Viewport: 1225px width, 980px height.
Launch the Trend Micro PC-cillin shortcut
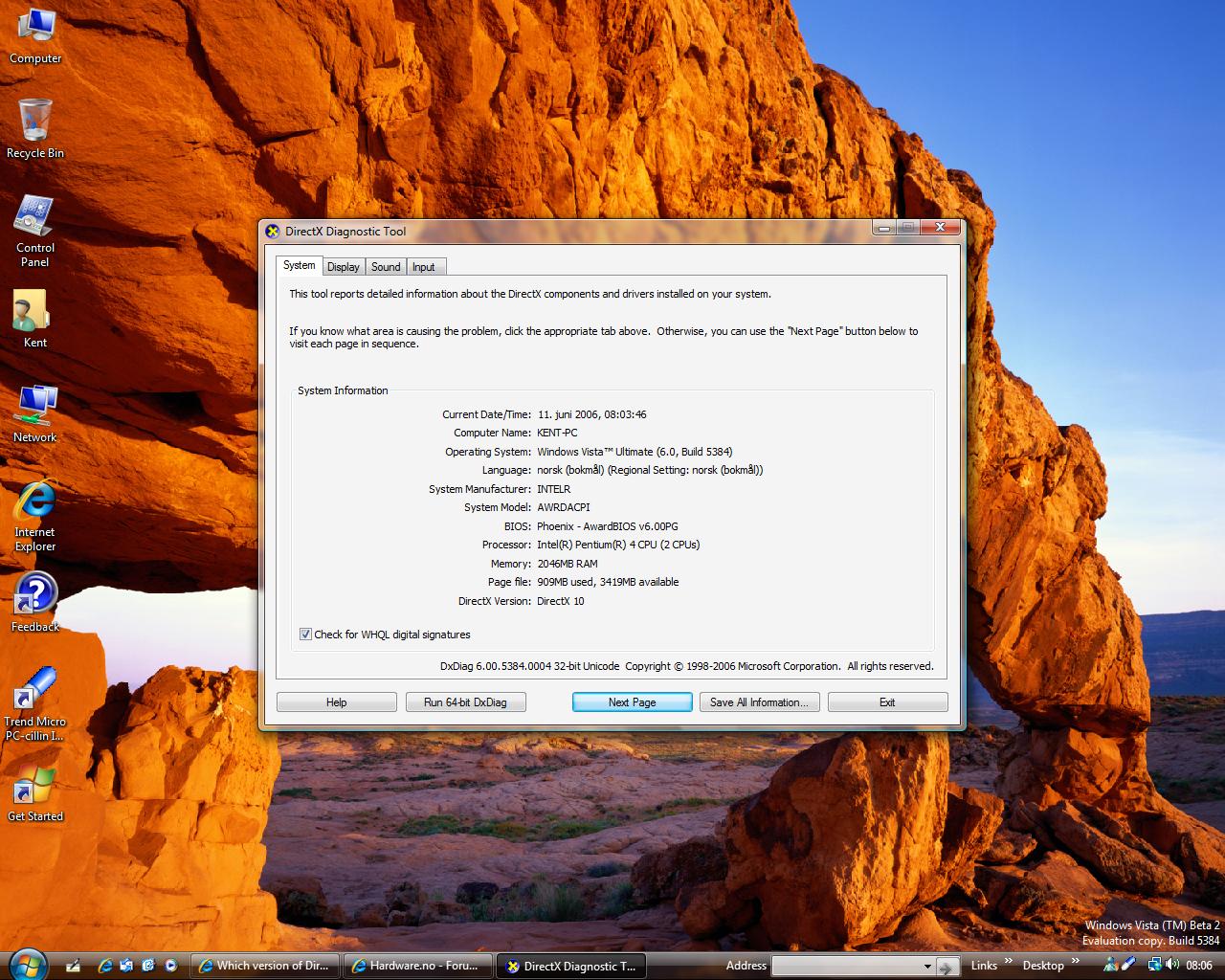tap(35, 705)
